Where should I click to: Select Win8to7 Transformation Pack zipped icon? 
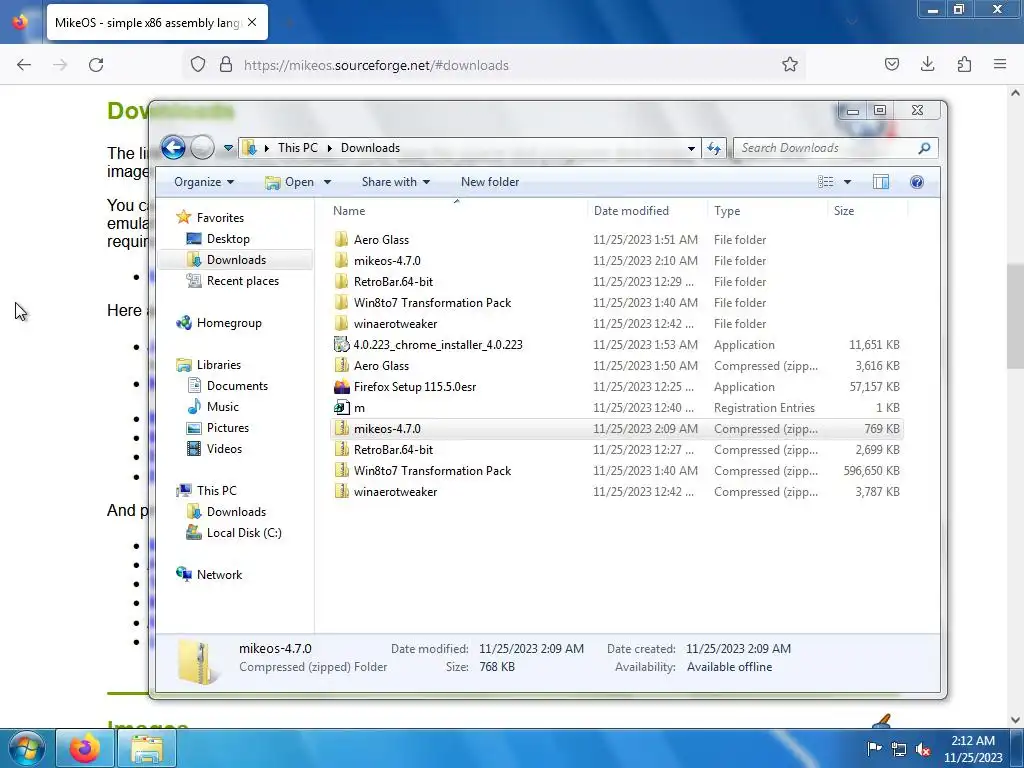click(341, 470)
